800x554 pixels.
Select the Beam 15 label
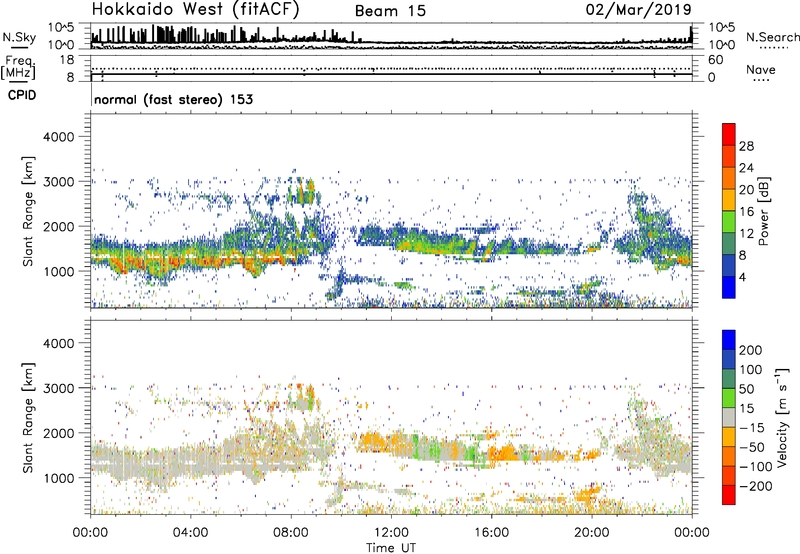pos(390,11)
